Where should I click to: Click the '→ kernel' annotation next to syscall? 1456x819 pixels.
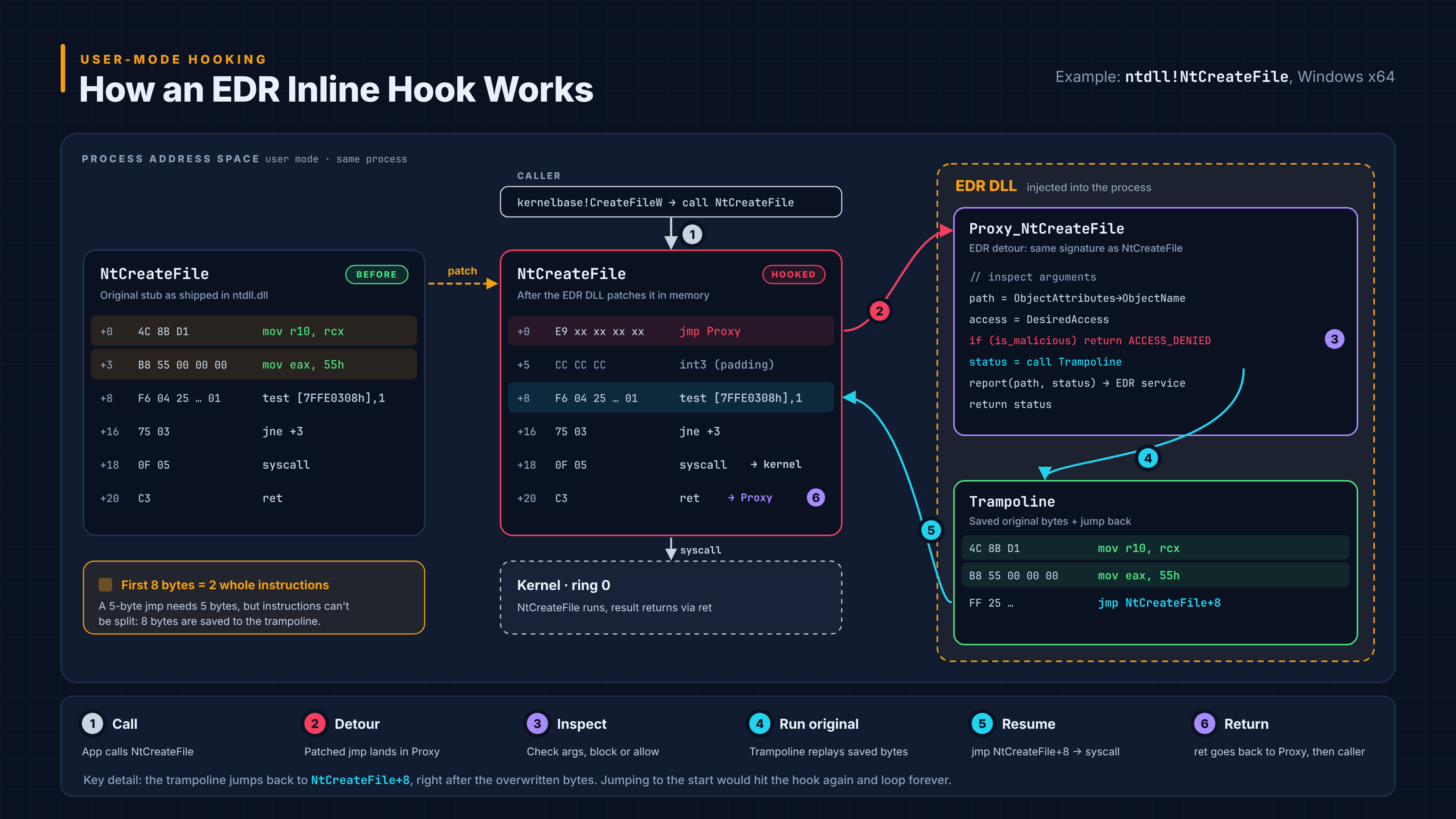pos(775,464)
